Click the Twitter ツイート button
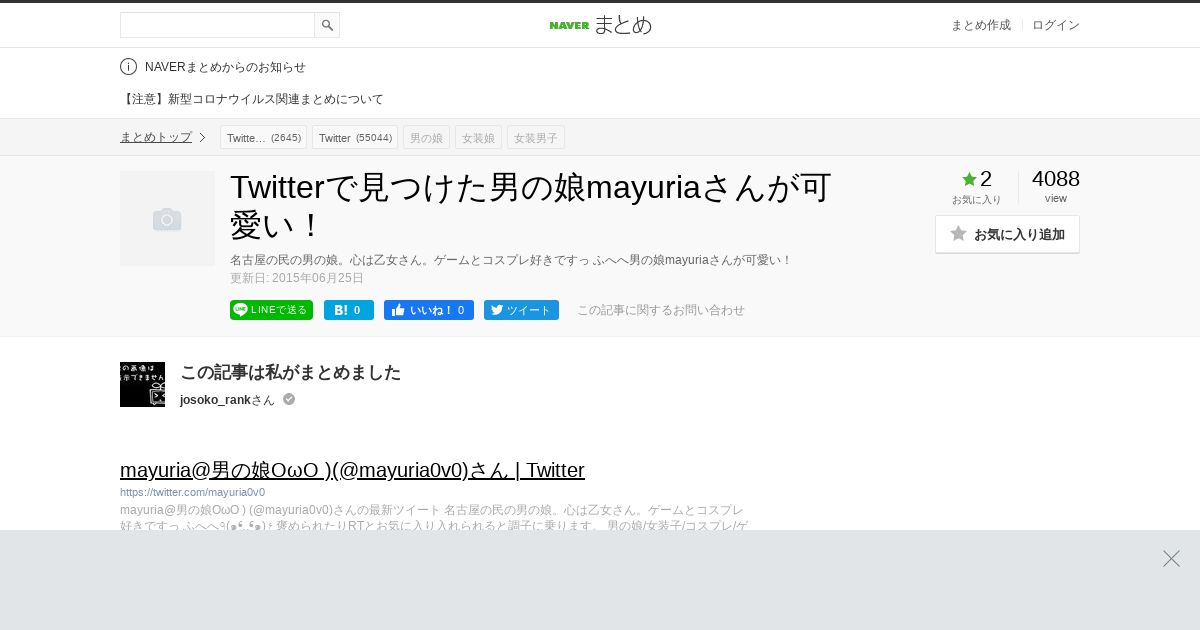1200x630 pixels. click(x=521, y=310)
